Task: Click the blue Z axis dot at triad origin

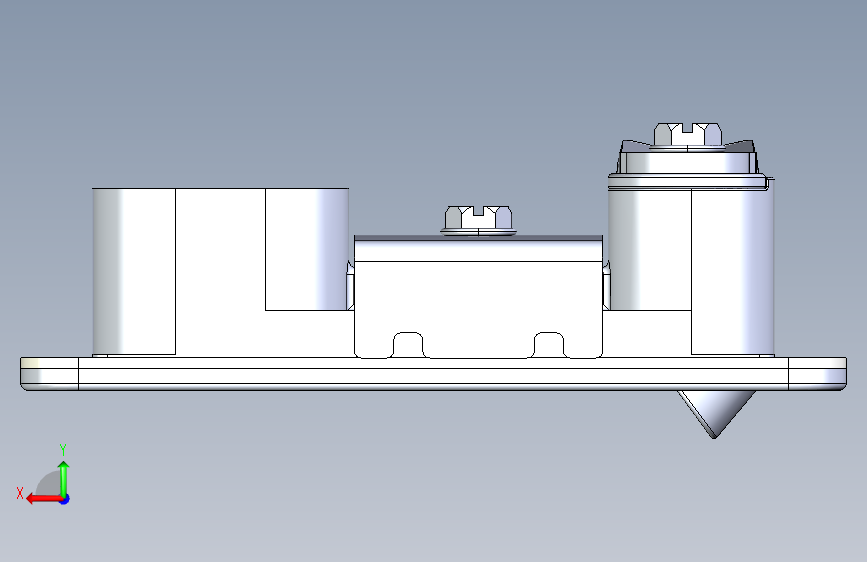Action: [65, 499]
